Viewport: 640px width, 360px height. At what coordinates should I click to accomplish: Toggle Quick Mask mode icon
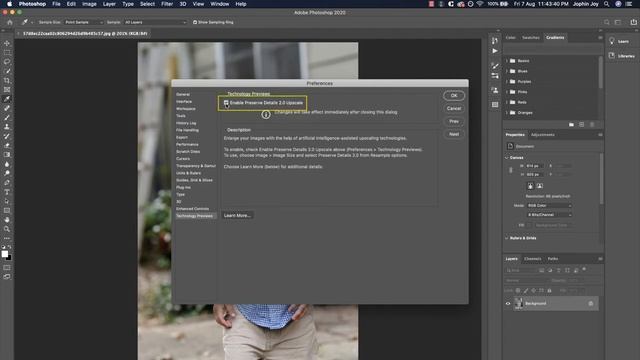pos(7,268)
